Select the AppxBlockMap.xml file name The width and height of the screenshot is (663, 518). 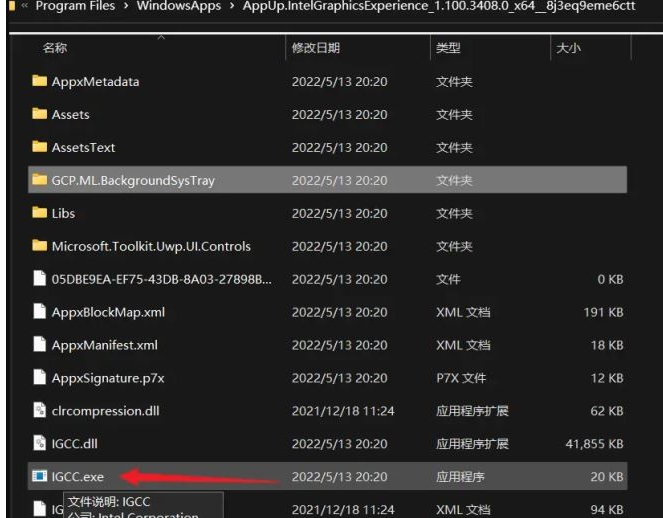pyautogui.click(x=108, y=312)
